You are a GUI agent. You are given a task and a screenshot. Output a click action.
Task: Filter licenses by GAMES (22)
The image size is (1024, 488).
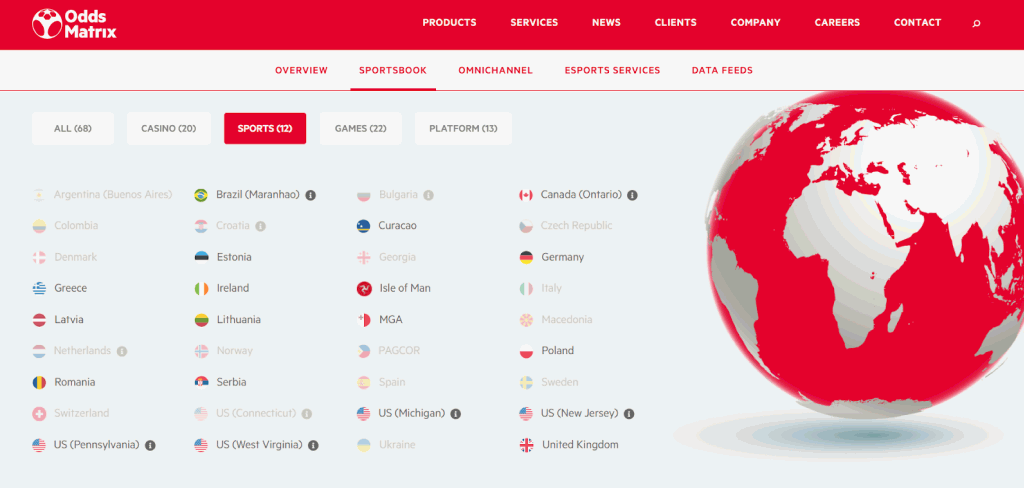pos(360,129)
